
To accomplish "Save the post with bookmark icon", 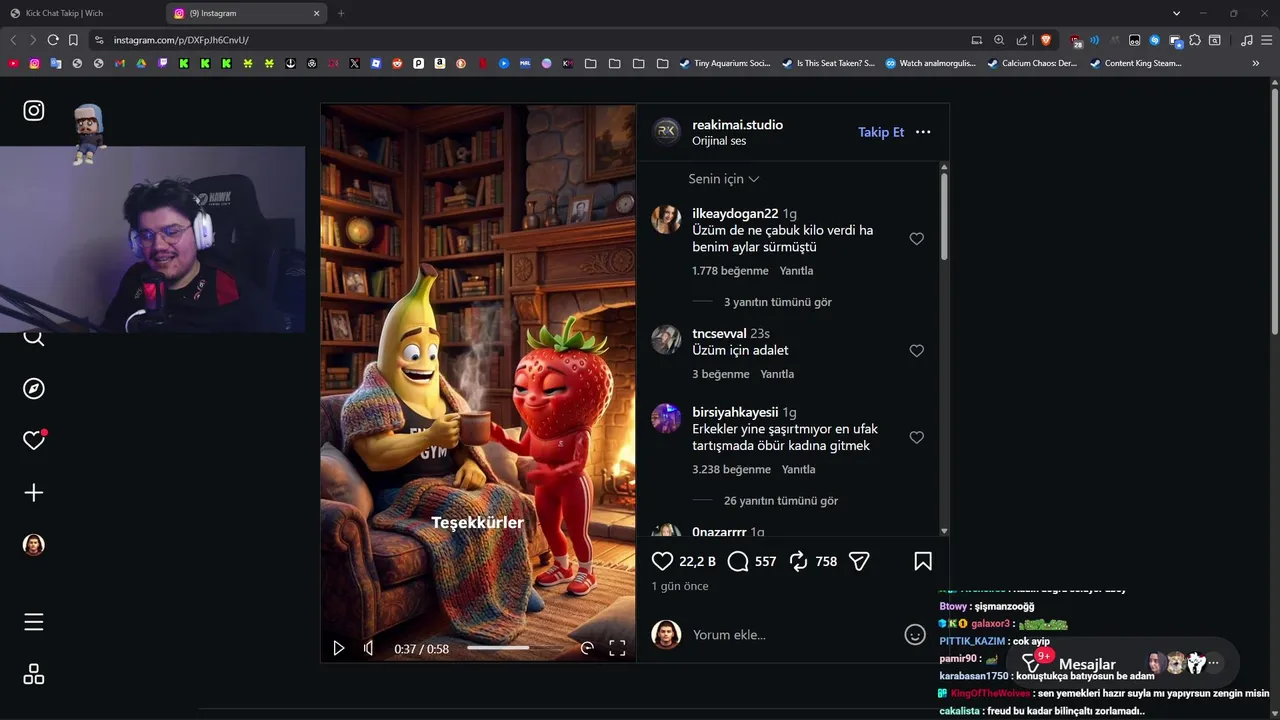I will [923, 561].
